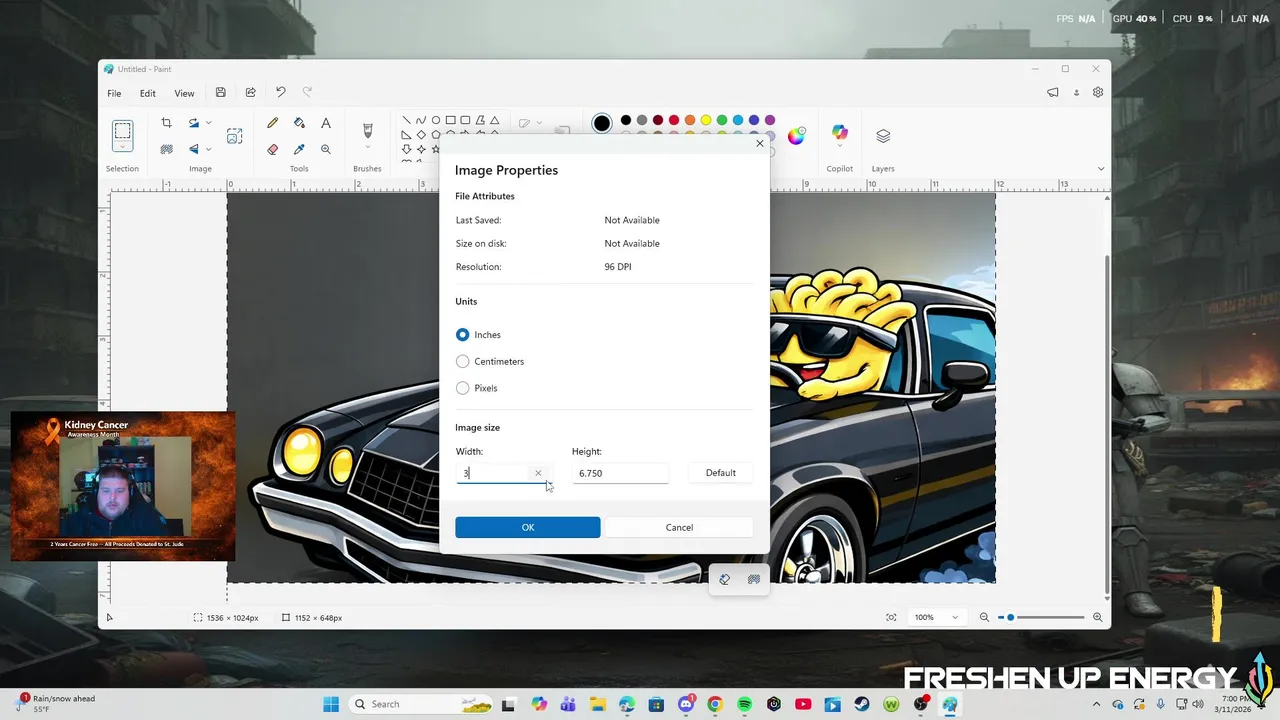
Task: Open the File menu
Action: click(x=114, y=93)
